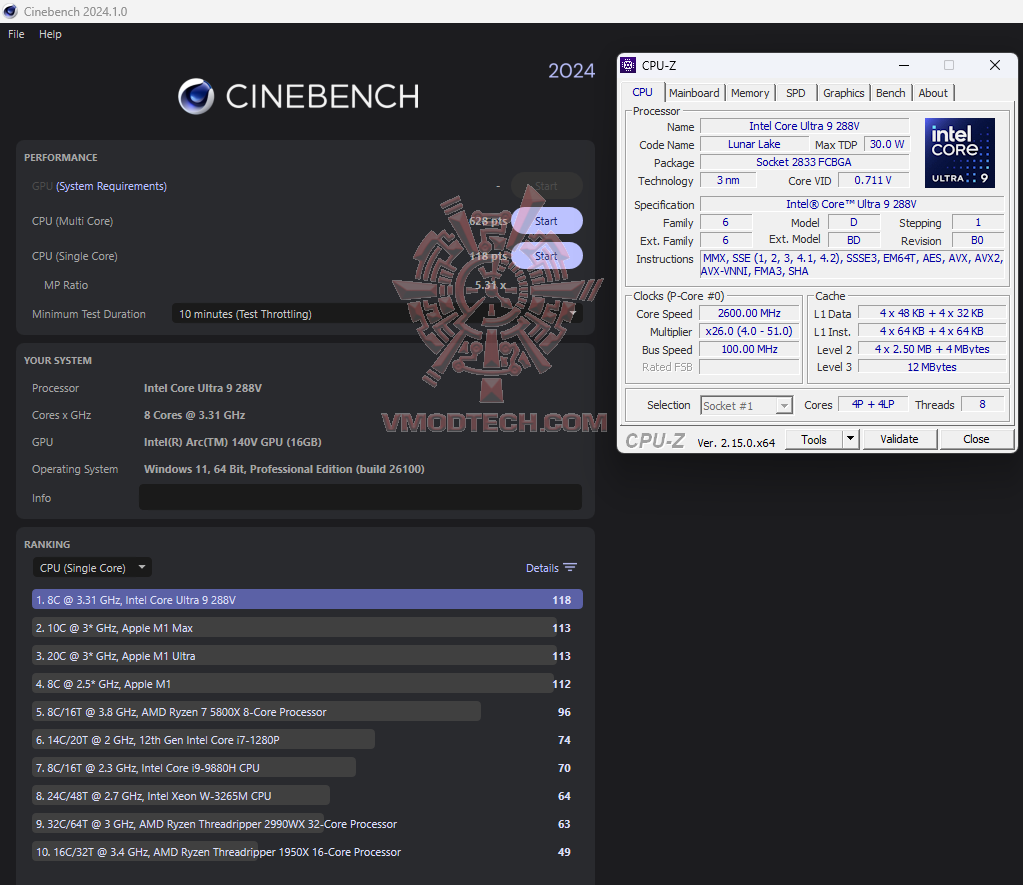Open the About tab in CPU-Z

[x=933, y=93]
